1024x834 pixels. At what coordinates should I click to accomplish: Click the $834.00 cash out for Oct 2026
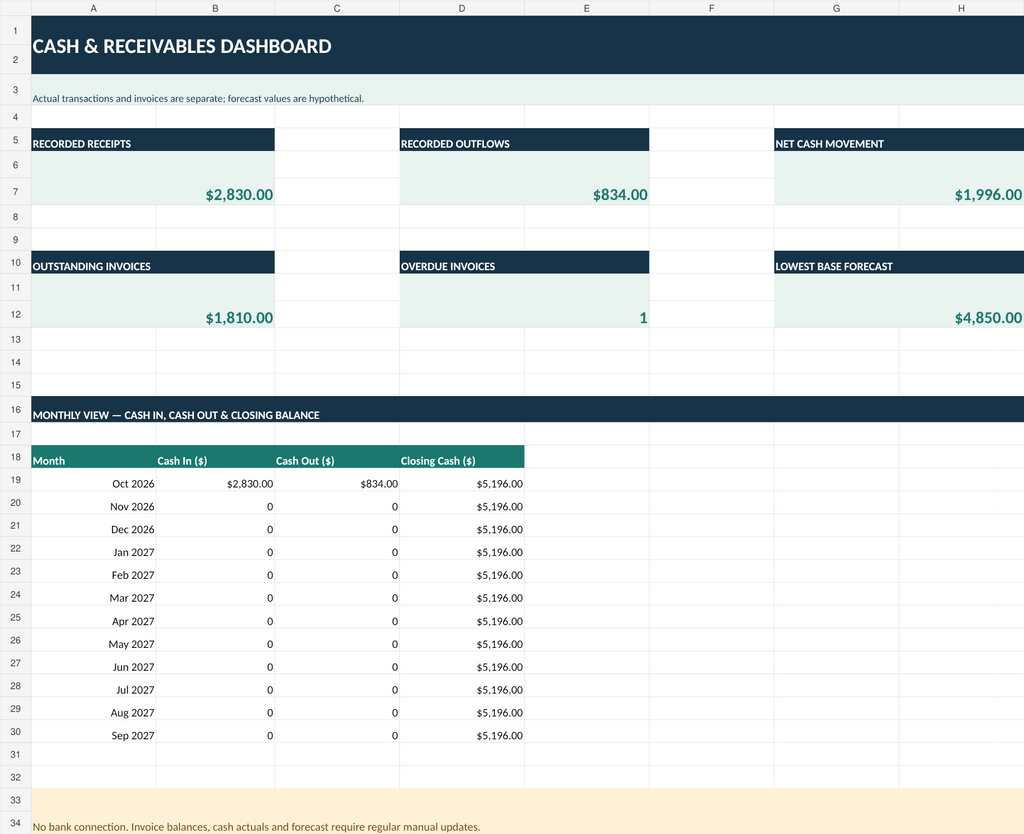tap(337, 480)
